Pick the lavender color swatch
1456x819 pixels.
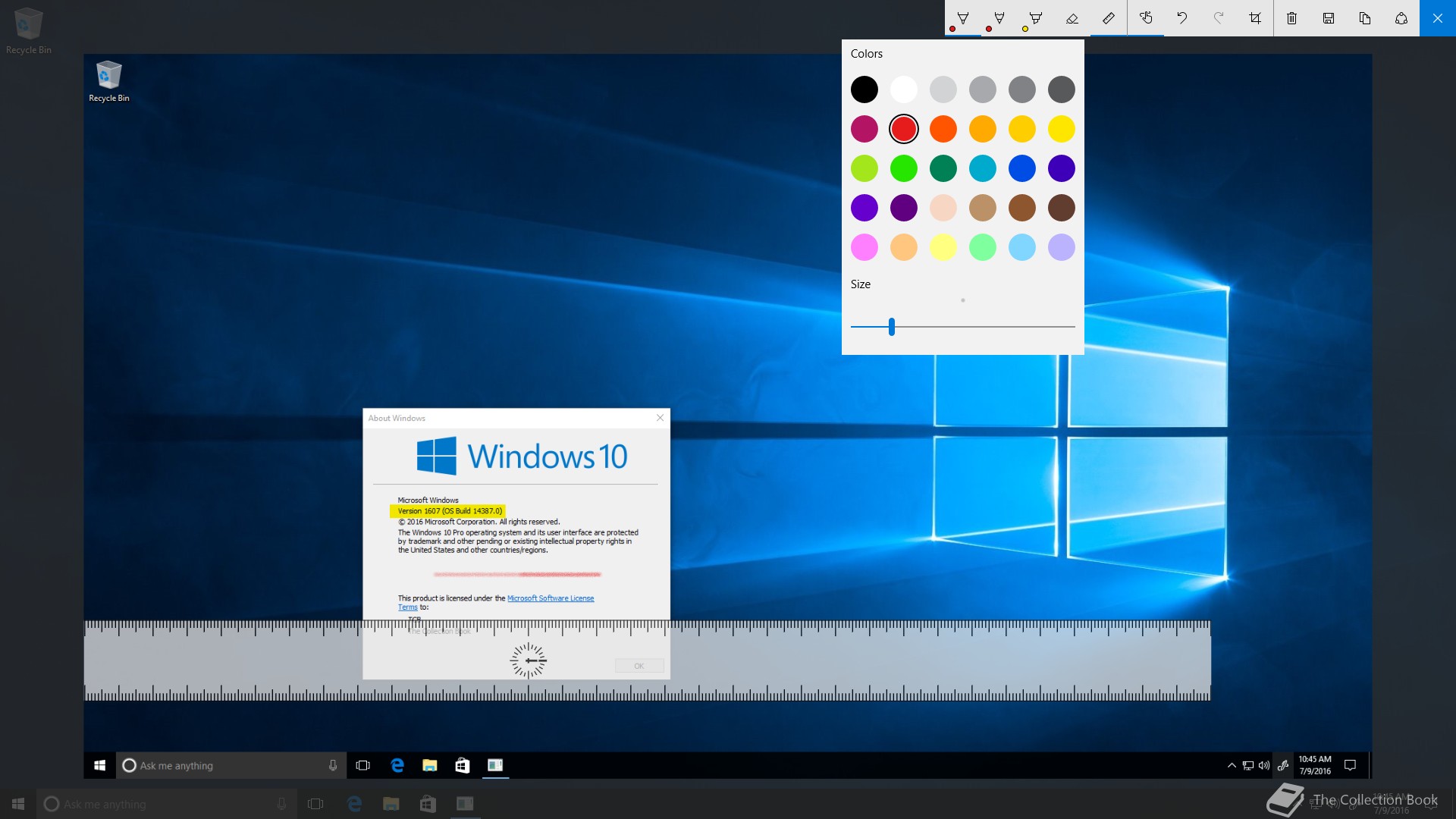click(1062, 247)
